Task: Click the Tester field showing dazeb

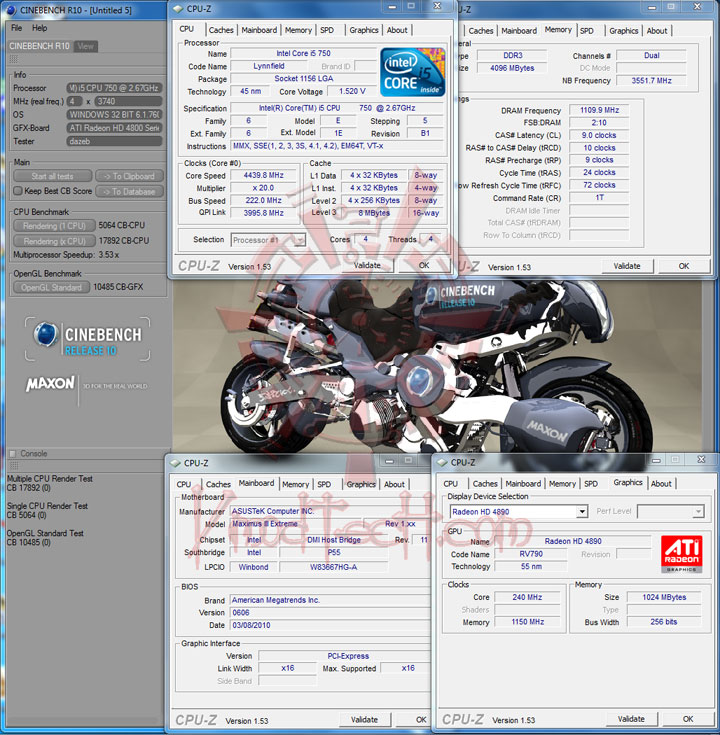Action: (114, 141)
